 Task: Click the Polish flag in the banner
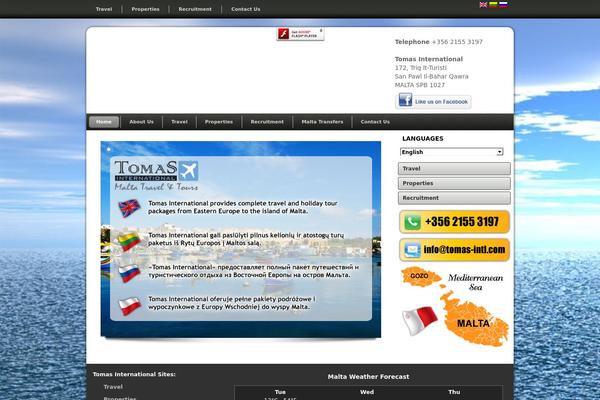click(129, 306)
